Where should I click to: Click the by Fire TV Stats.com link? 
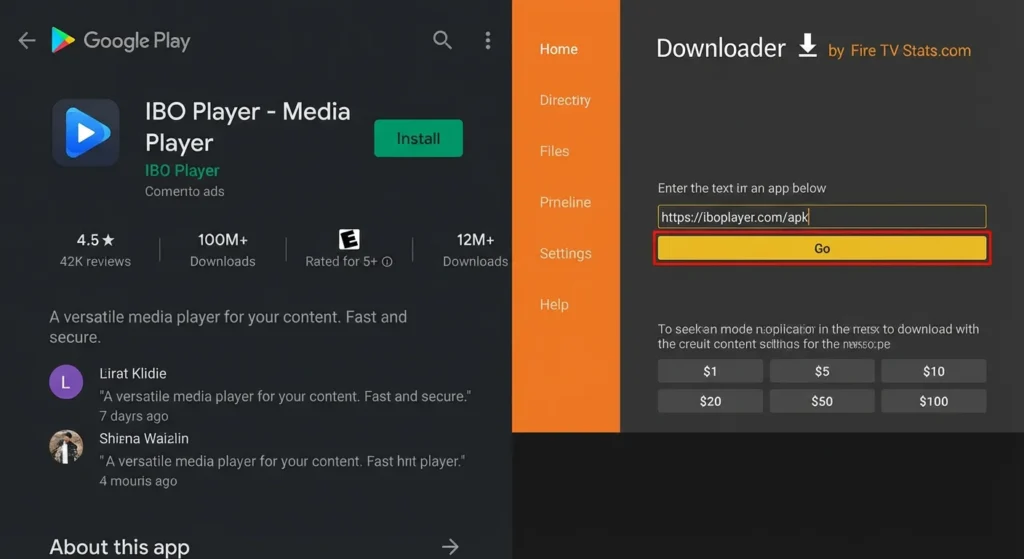pos(899,51)
